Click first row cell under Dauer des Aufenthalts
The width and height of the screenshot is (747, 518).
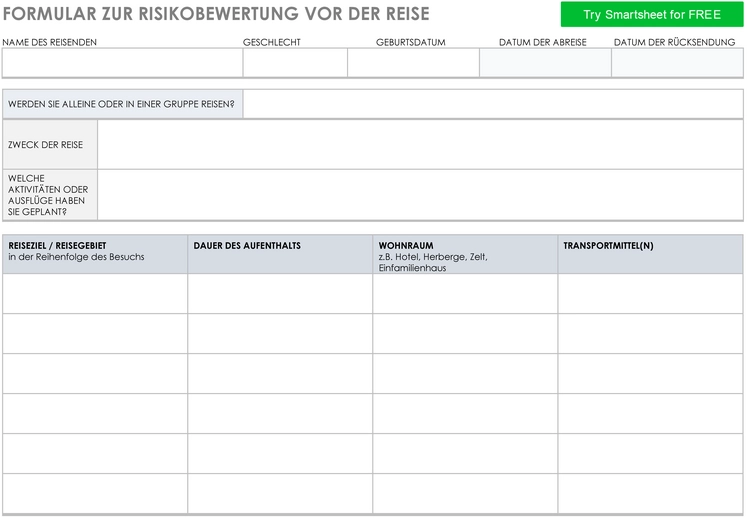pos(280,294)
